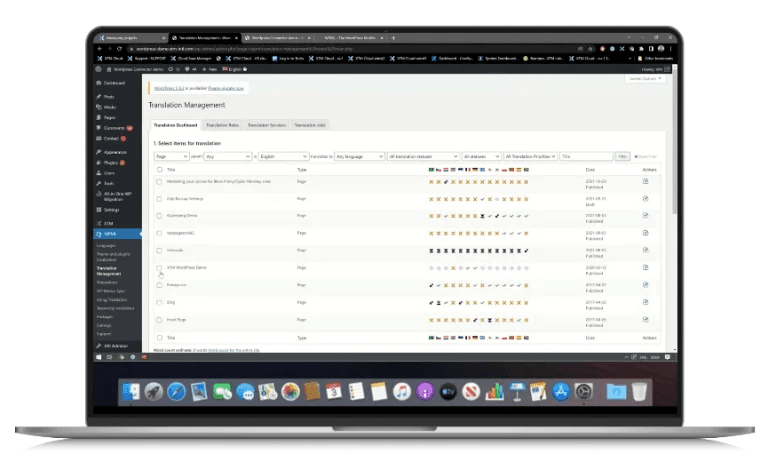Click the note icon for XTM WordPress Demo row

pos(646,267)
